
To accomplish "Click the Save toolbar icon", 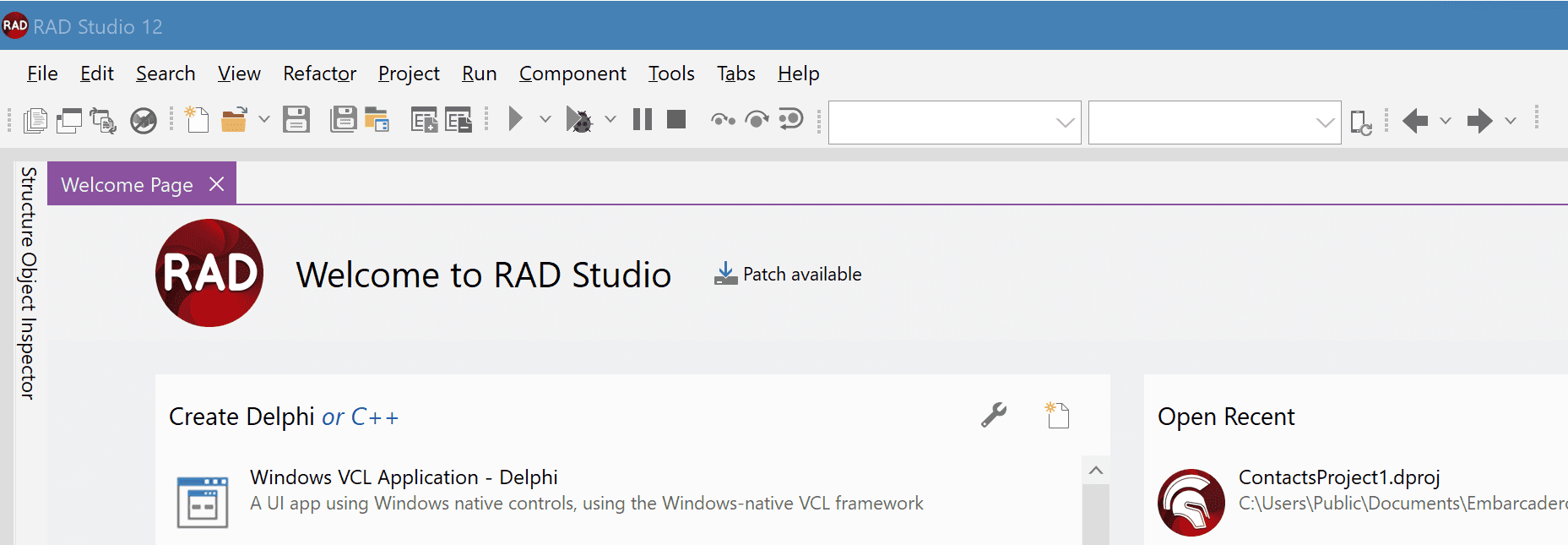I will (x=296, y=120).
